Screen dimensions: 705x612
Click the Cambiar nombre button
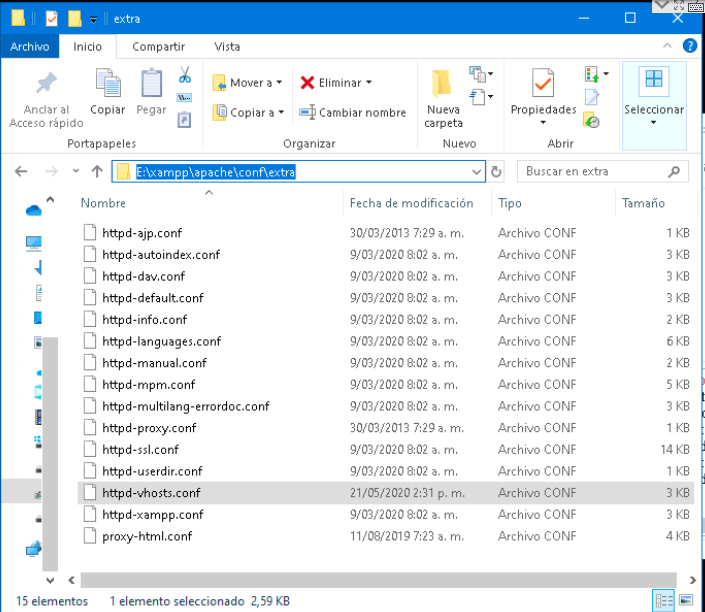(352, 112)
